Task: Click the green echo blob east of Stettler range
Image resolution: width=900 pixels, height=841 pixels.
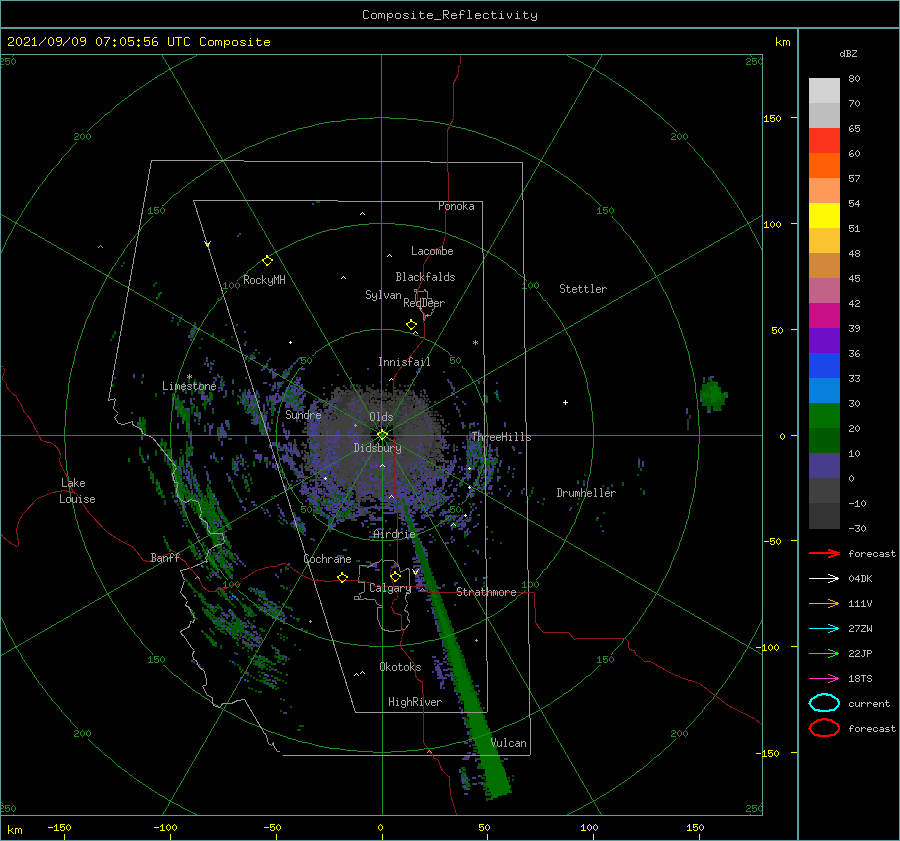Action: (713, 394)
